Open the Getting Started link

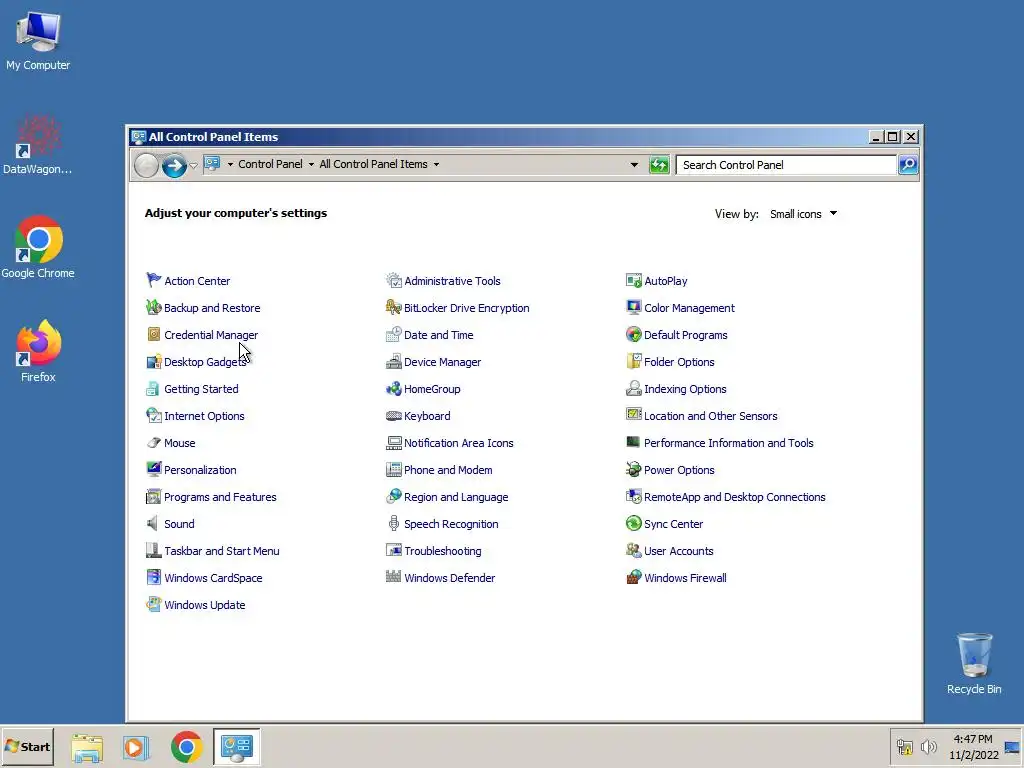coord(201,389)
